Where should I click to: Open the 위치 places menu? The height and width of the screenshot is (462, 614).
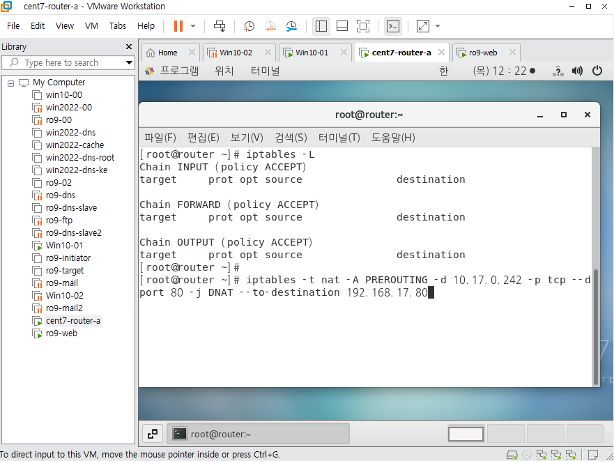click(x=224, y=71)
